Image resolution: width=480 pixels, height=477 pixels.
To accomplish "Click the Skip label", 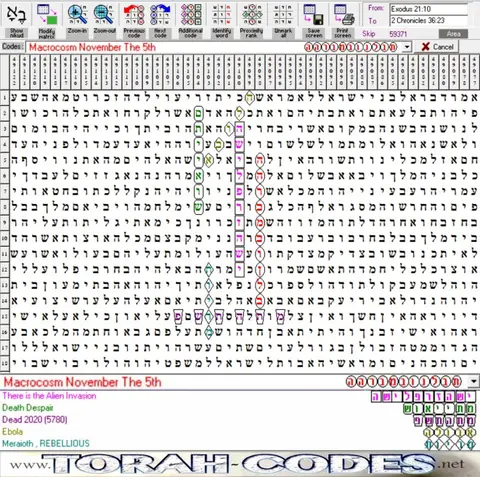I will pyautogui.click(x=369, y=34).
